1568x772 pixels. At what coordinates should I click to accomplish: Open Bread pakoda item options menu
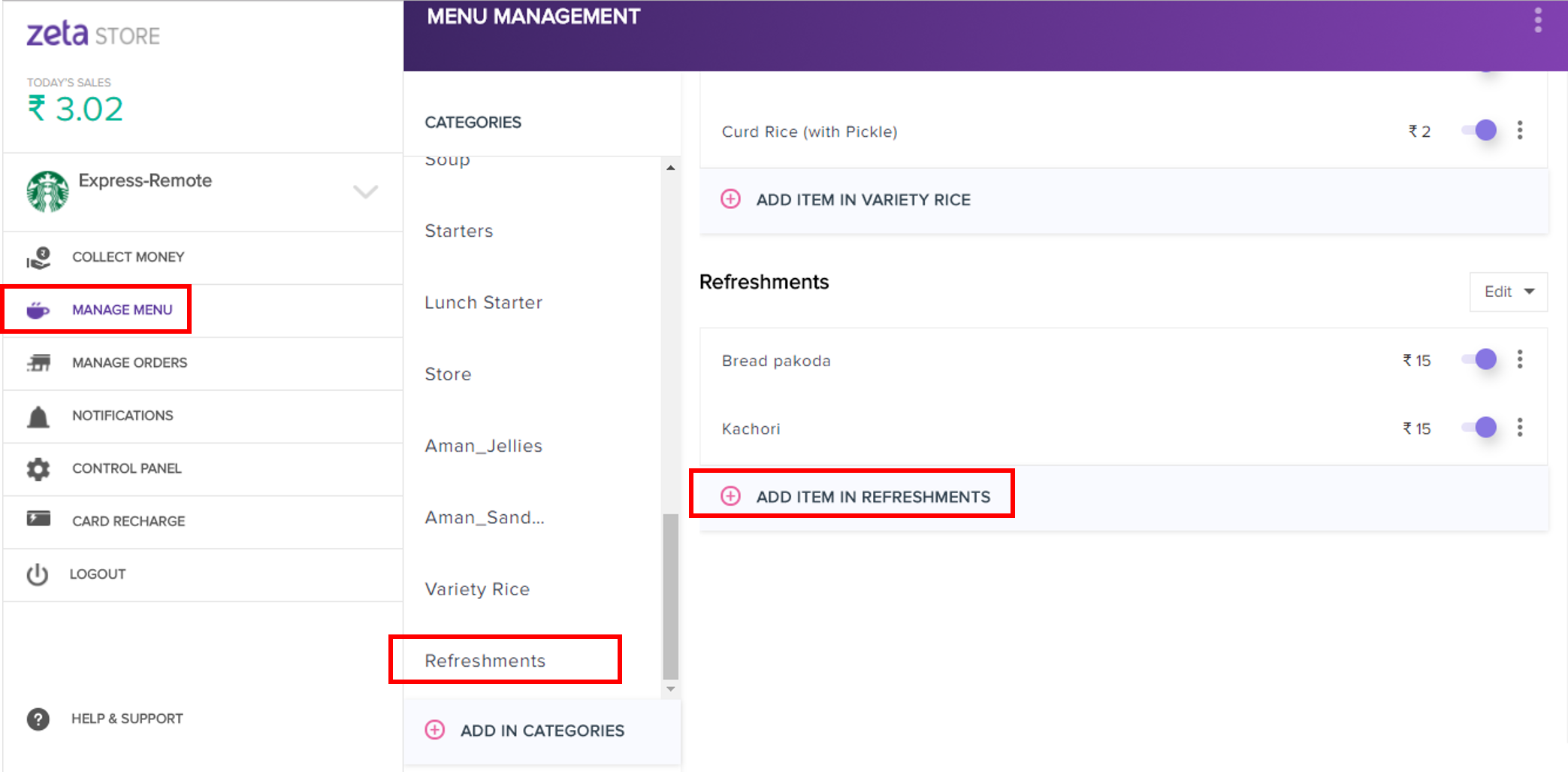1520,360
